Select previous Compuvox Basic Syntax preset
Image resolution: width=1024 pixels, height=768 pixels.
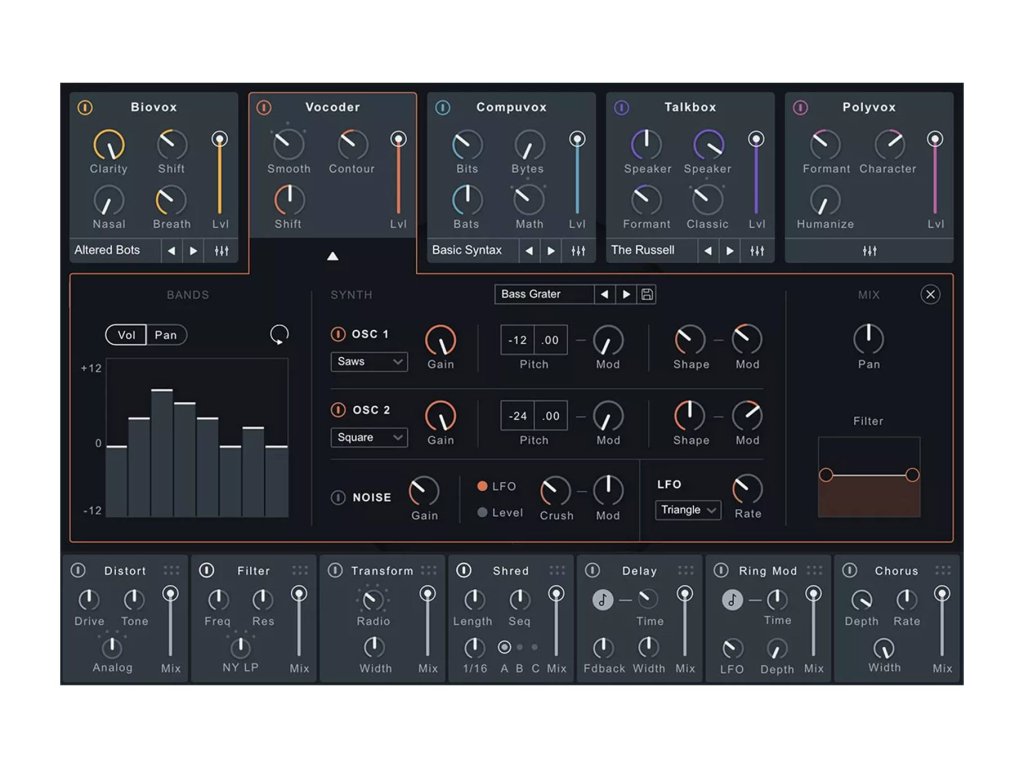coord(529,250)
